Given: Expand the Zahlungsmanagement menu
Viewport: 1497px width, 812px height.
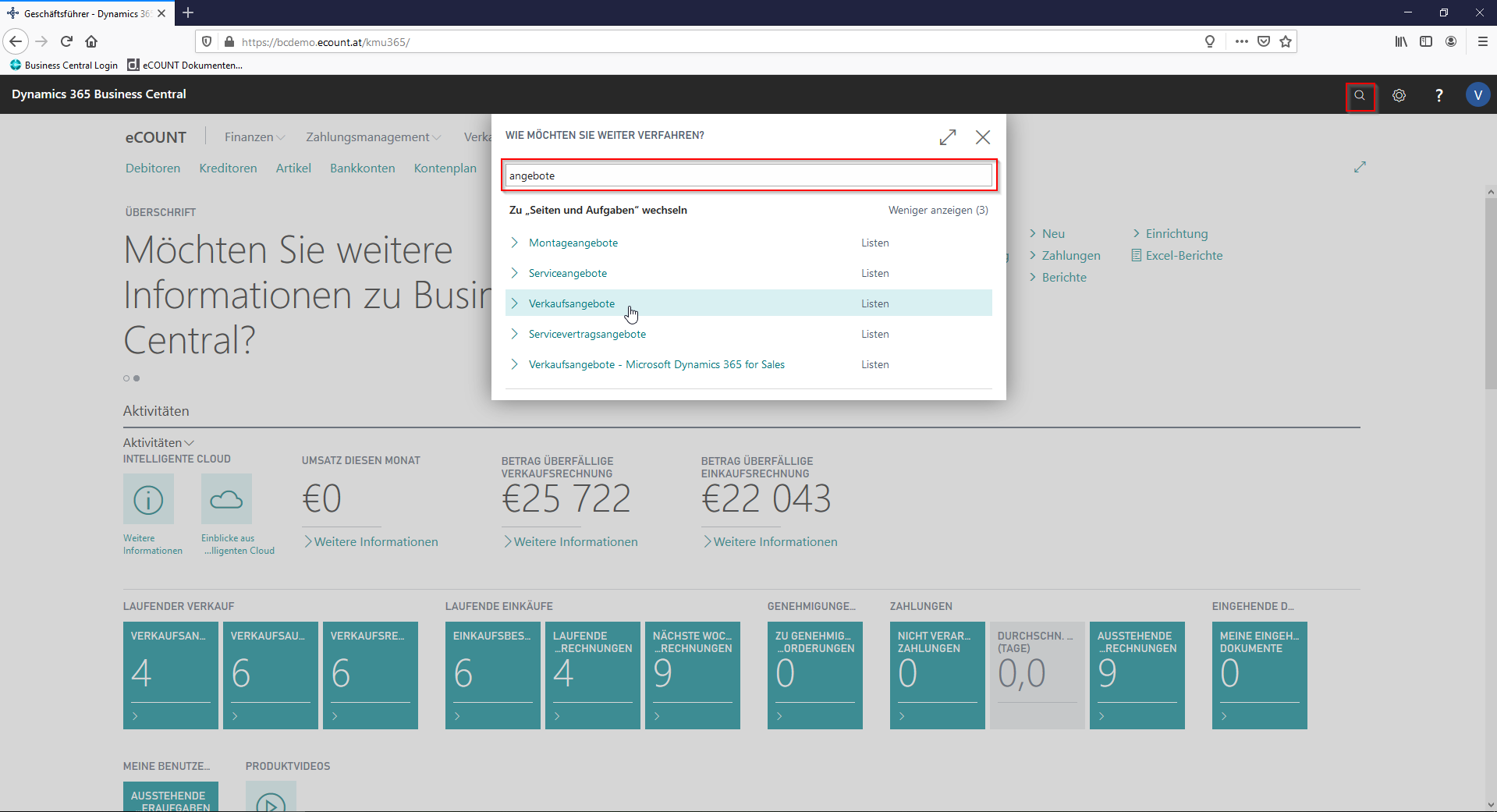Looking at the screenshot, I should 374,137.
